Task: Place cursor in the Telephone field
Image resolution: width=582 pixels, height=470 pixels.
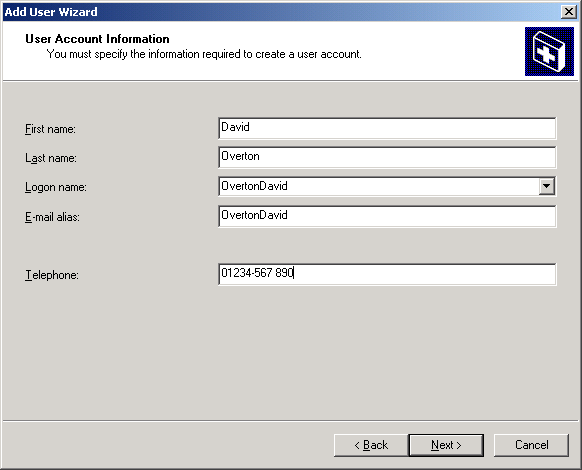Action: pyautogui.click(x=387, y=274)
